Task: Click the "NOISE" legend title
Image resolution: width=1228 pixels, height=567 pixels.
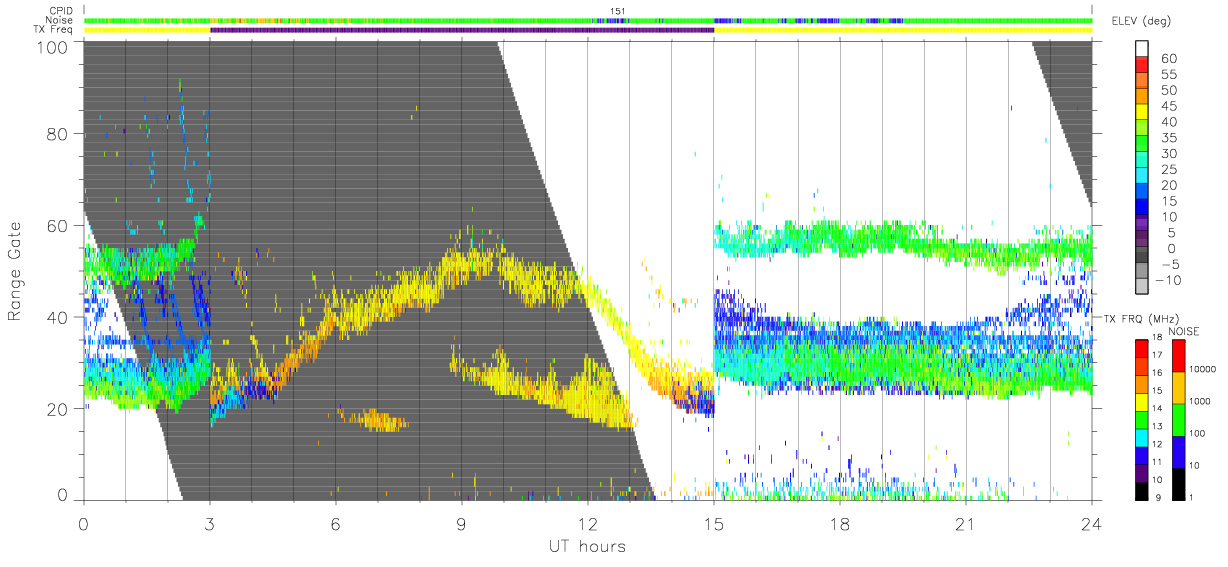Action: tap(1183, 330)
